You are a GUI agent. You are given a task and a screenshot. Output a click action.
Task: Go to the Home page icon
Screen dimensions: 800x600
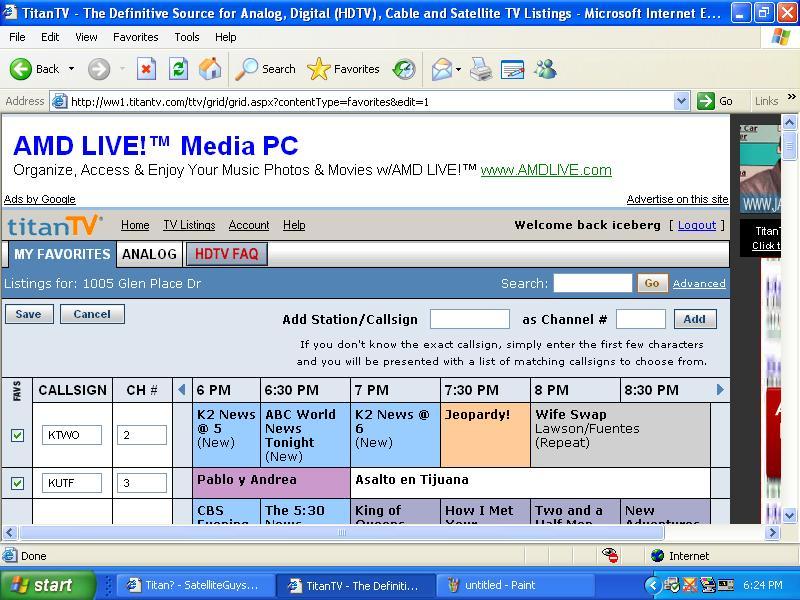coord(210,69)
